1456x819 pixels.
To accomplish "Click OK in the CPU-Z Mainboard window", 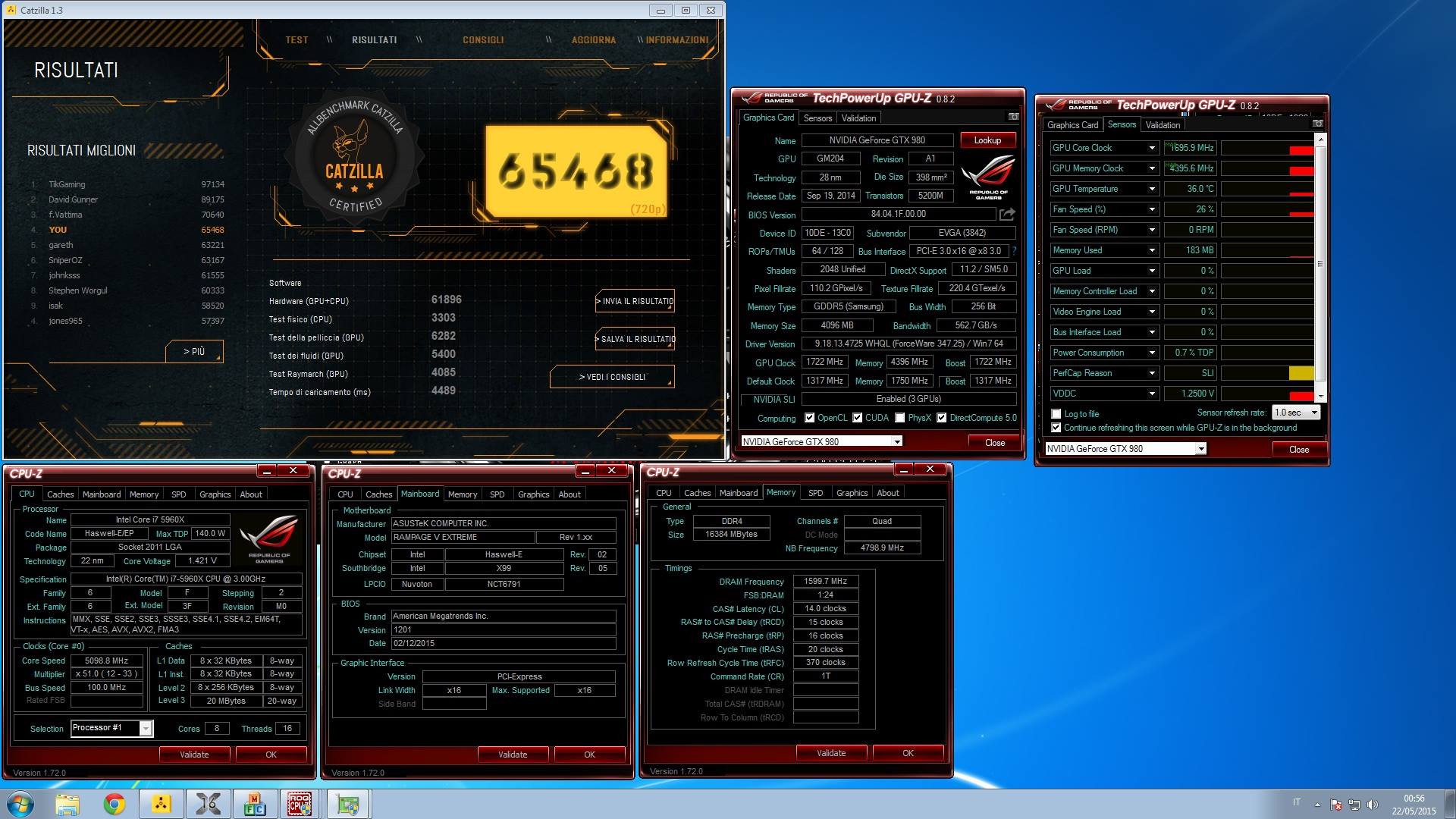I will click(x=590, y=755).
